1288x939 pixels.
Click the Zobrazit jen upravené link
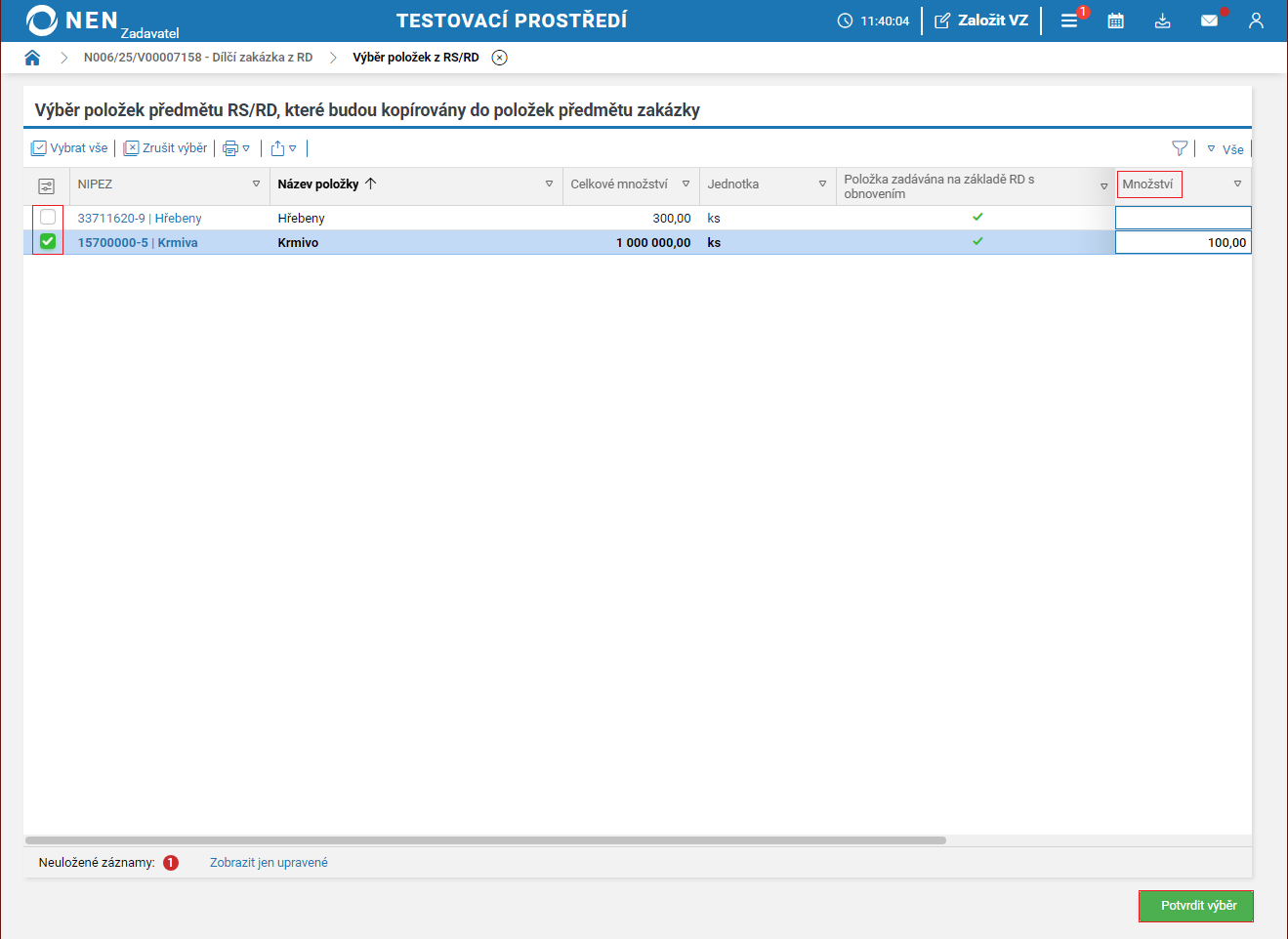[x=269, y=863]
